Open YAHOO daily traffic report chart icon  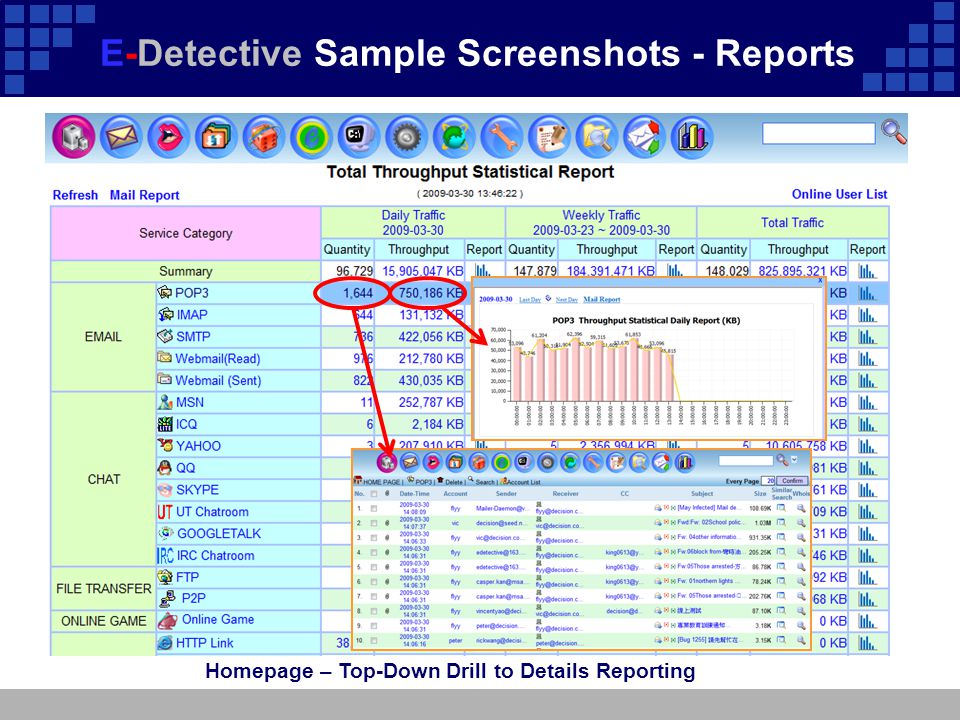(482, 445)
